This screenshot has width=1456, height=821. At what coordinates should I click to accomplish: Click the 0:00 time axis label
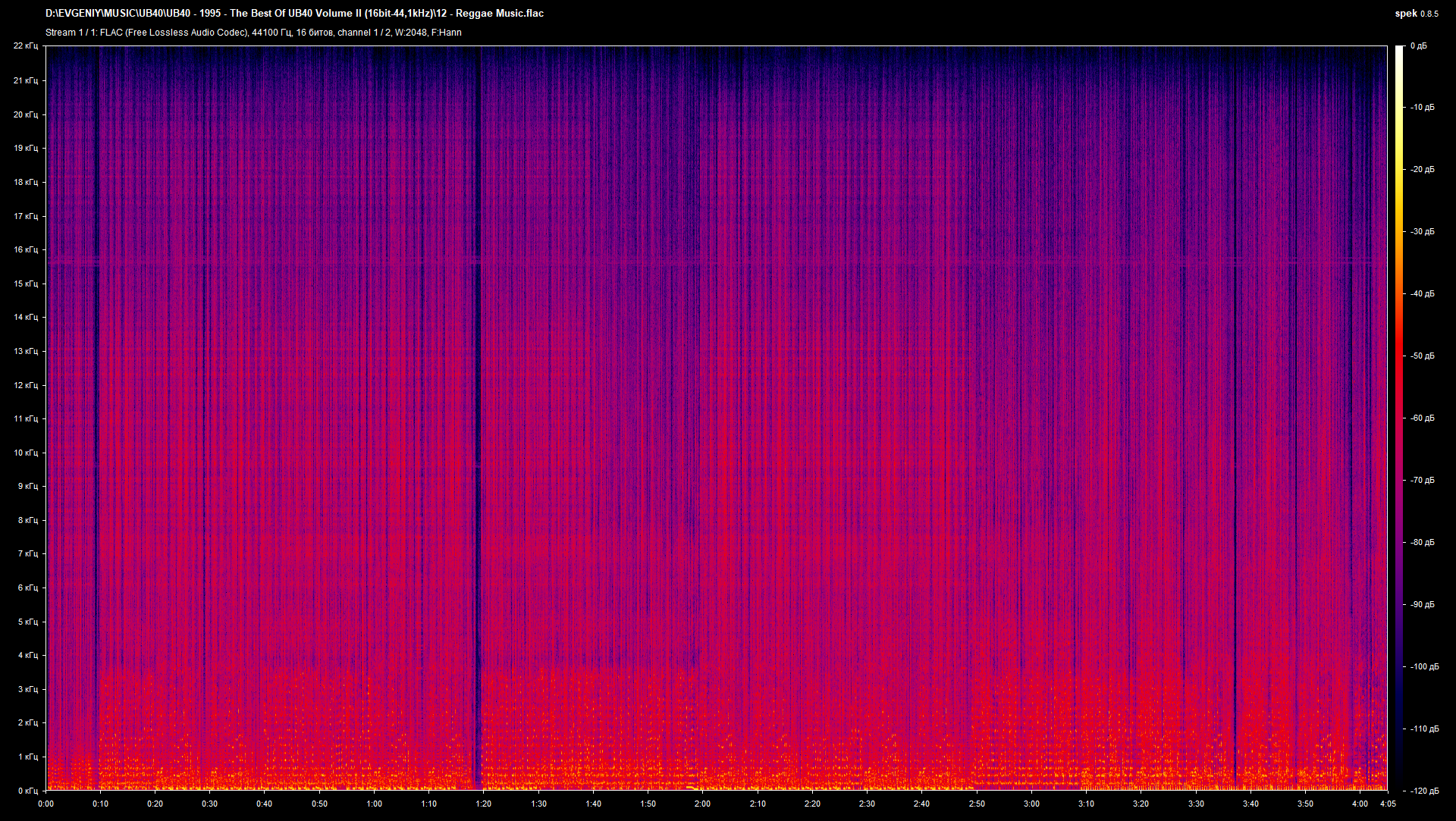[x=45, y=804]
